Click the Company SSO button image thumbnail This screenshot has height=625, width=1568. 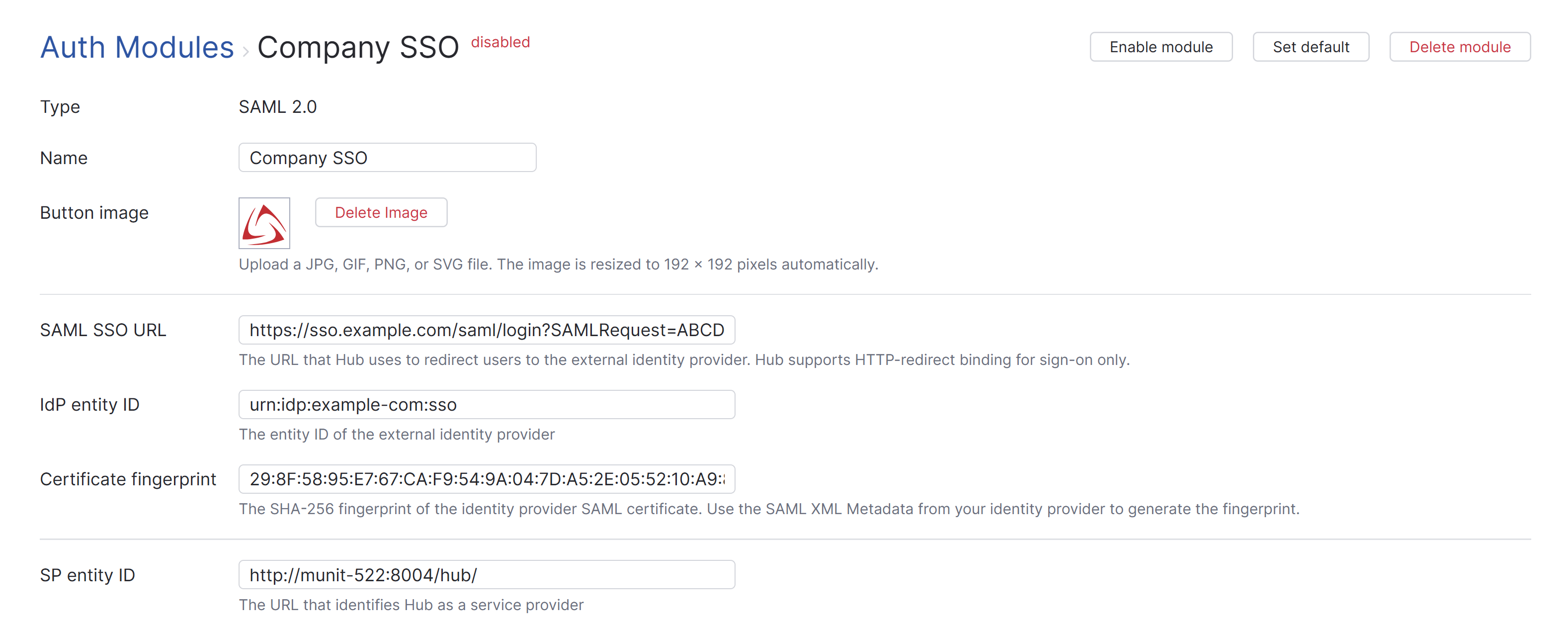[263, 223]
